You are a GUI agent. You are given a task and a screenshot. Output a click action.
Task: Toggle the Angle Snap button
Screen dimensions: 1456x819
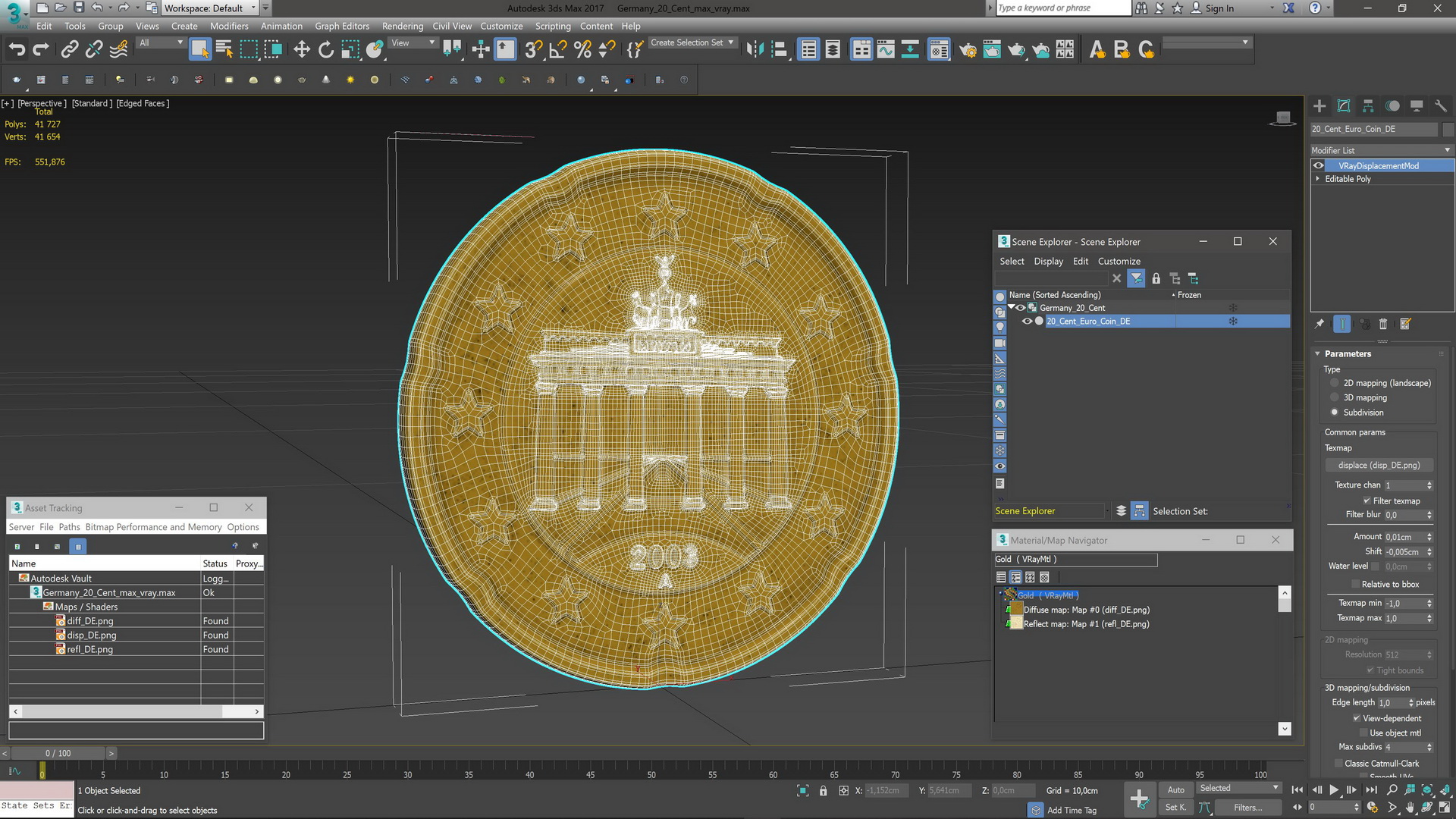(x=558, y=50)
